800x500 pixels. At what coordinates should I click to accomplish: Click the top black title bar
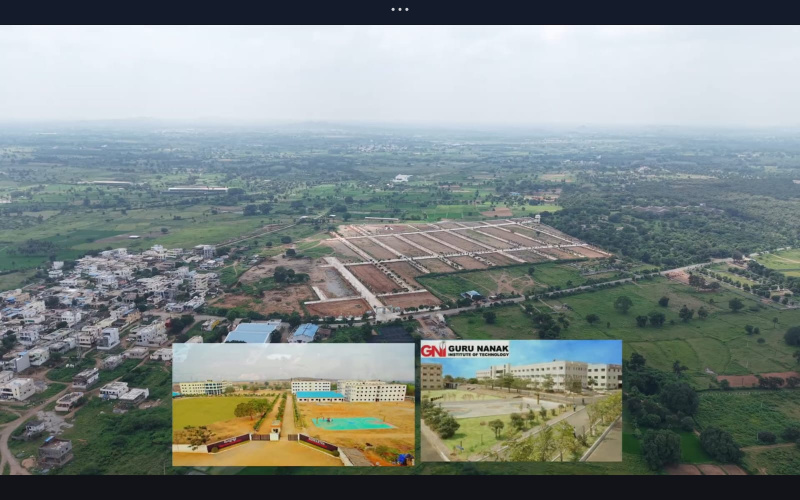(200, 10)
